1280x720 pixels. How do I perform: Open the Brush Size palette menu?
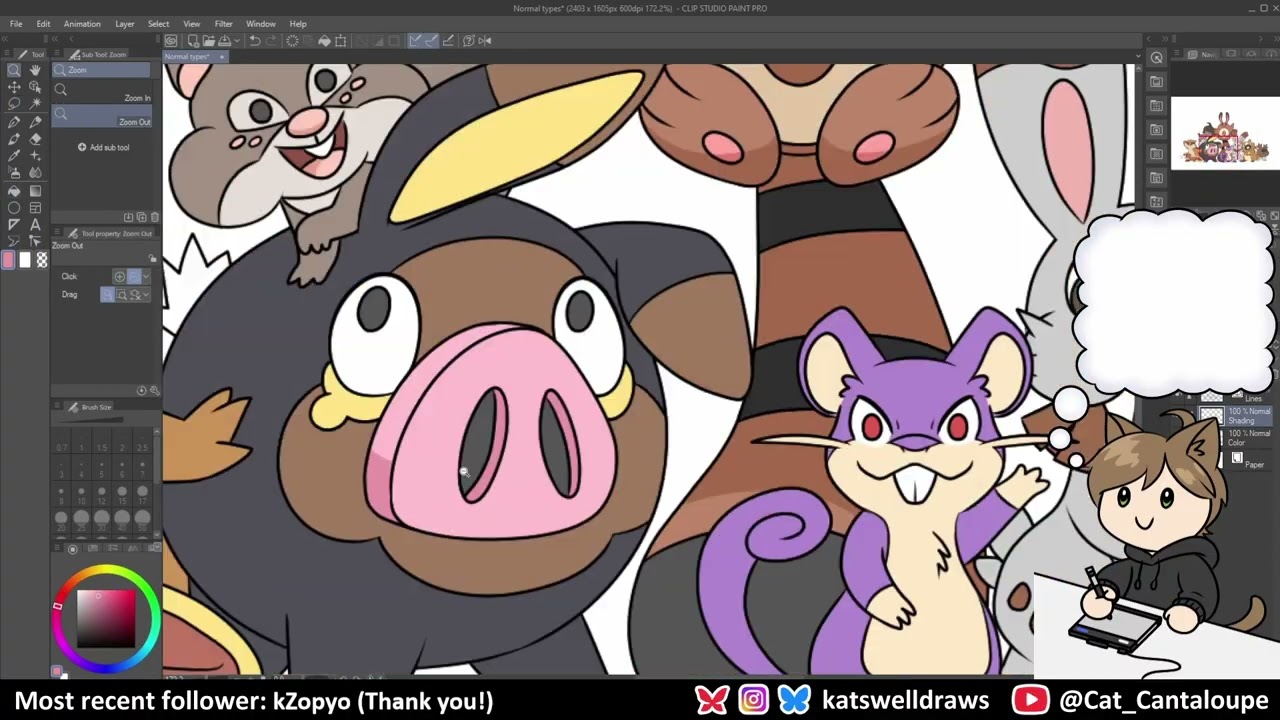[x=58, y=407]
